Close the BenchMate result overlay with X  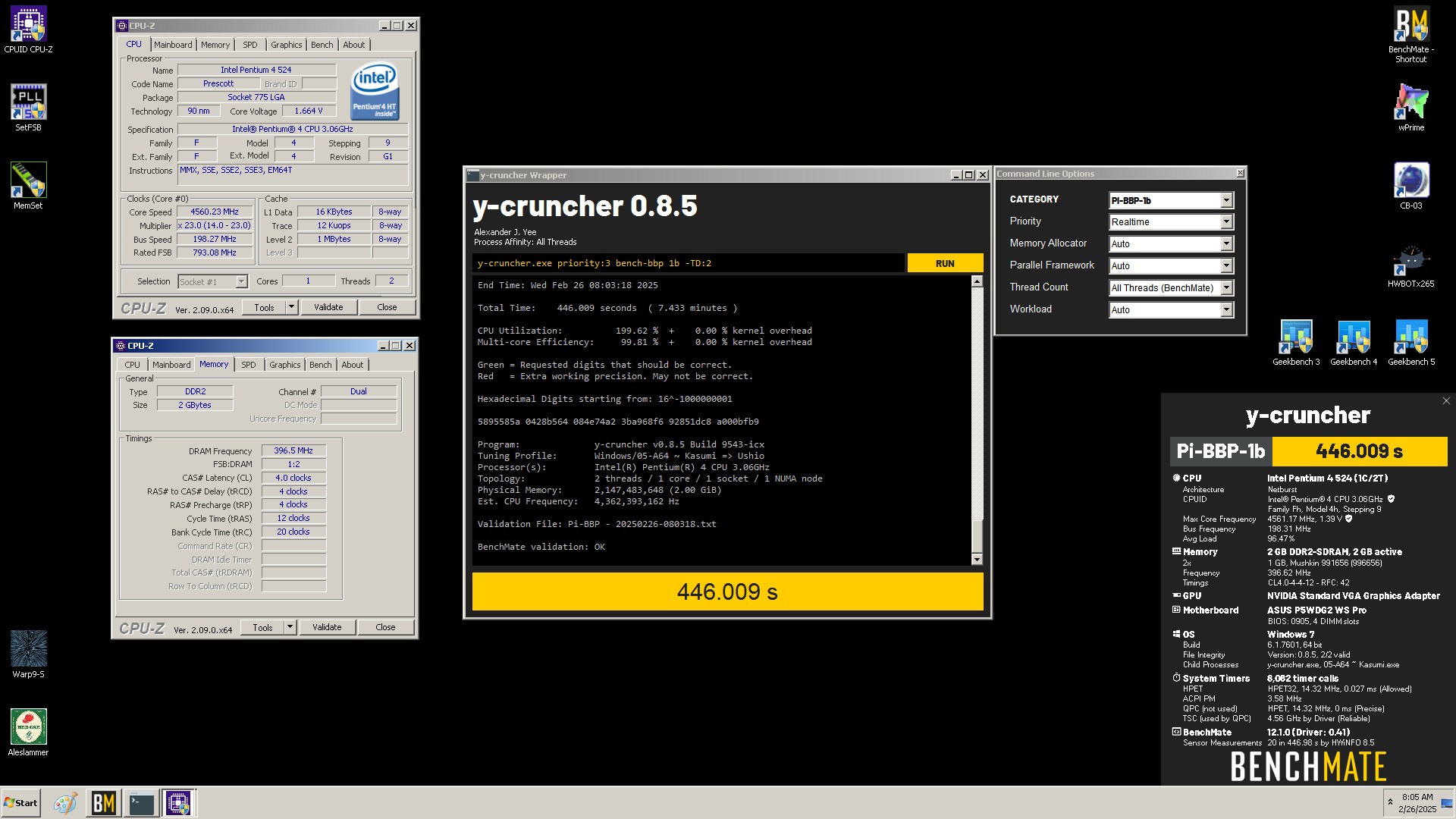click(x=1445, y=401)
